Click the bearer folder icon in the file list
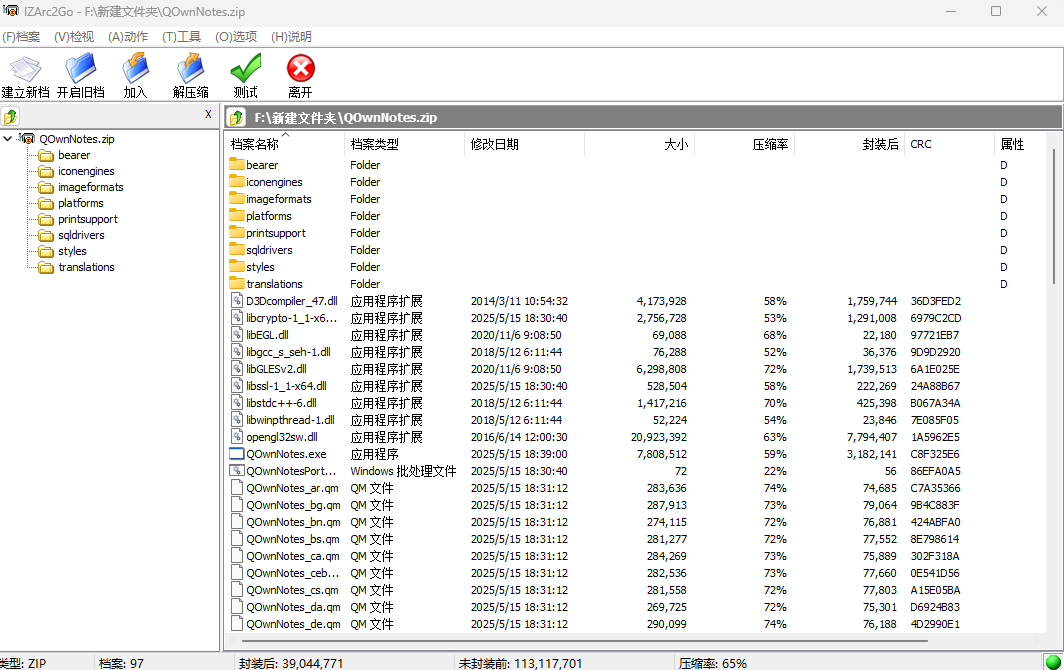Screen dimensions: 1064x670 point(237,164)
